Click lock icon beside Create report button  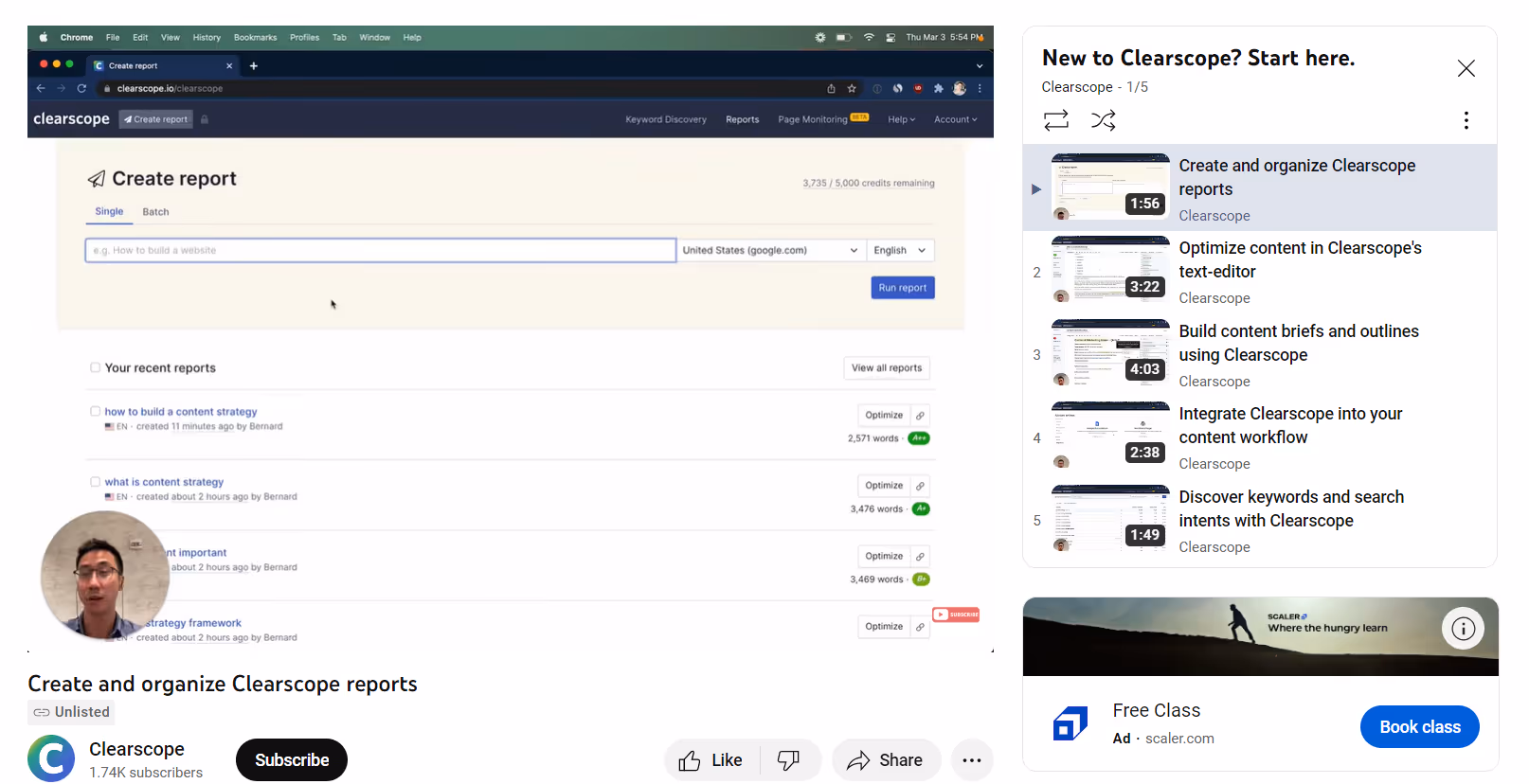(205, 119)
